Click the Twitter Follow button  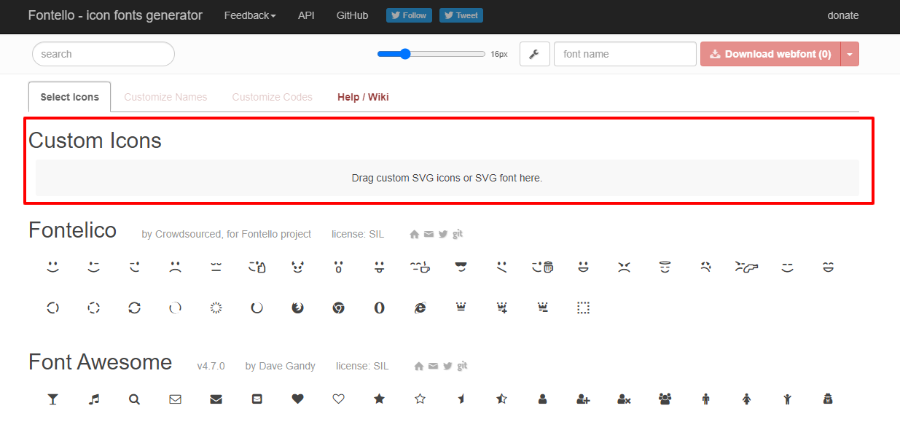click(409, 16)
